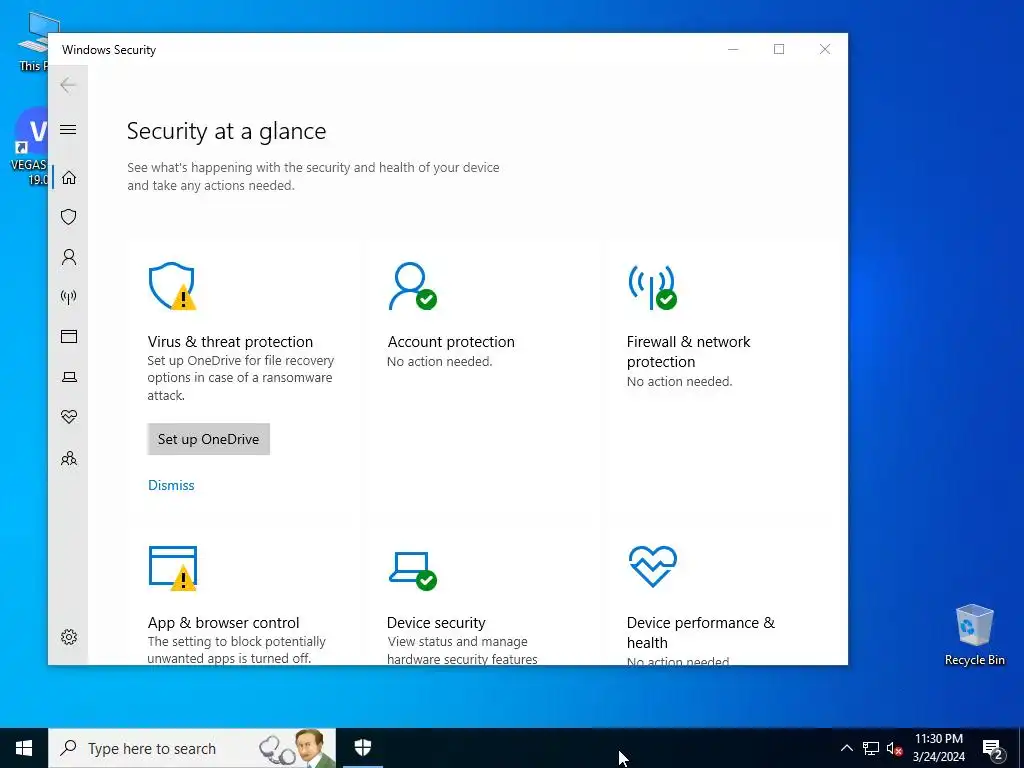1024x768 pixels.
Task: Expand the hamburger navigation menu
Action: (68, 129)
